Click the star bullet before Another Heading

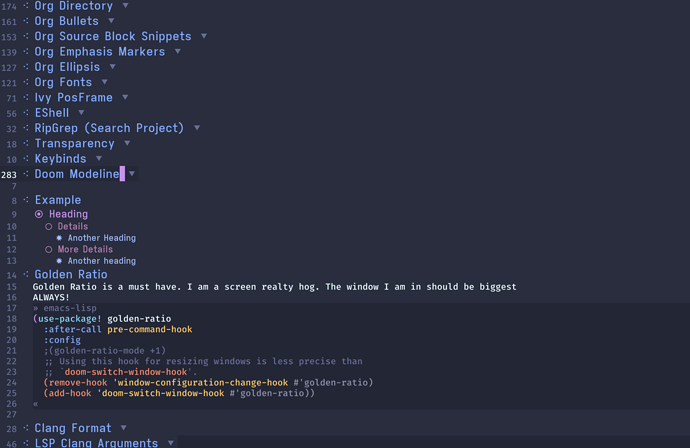pyautogui.click(x=59, y=238)
